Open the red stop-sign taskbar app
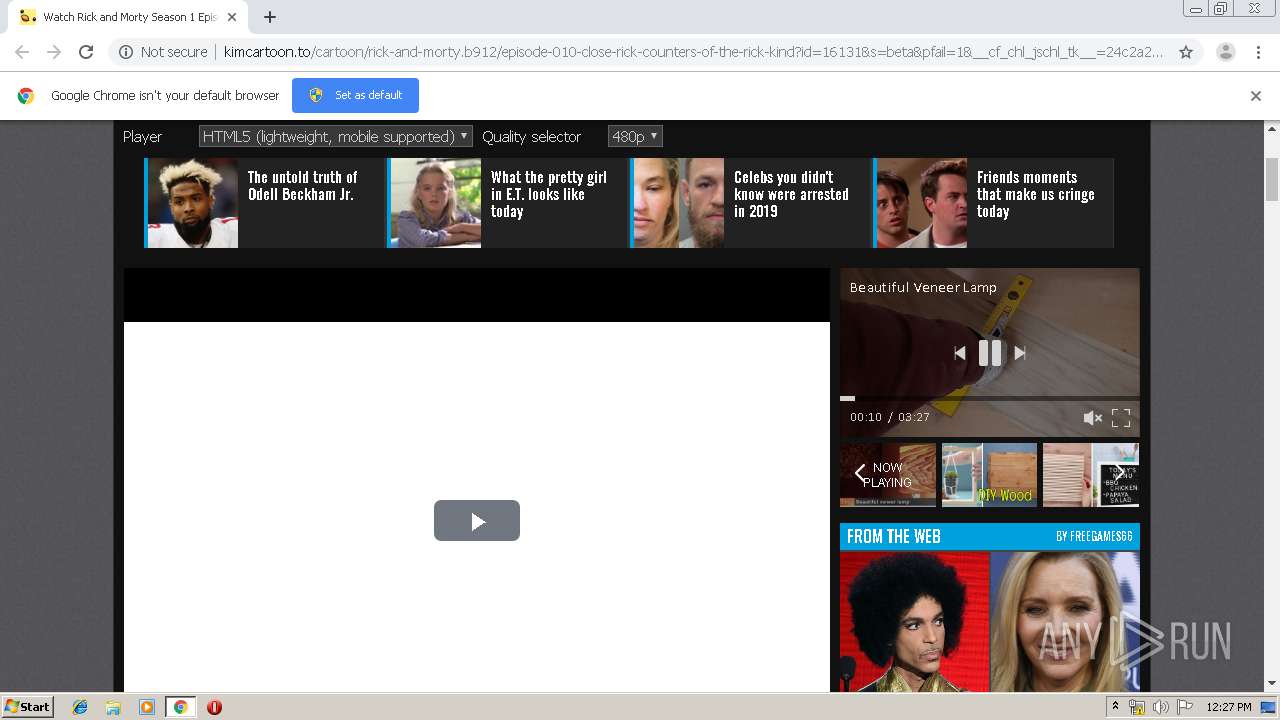This screenshot has width=1280, height=720. 214,707
